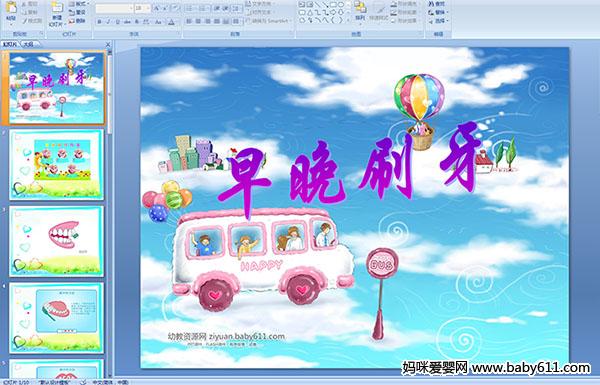The width and height of the screenshot is (600, 385).
Task: Switch to the Slides tab in pane
Action: 10,44
